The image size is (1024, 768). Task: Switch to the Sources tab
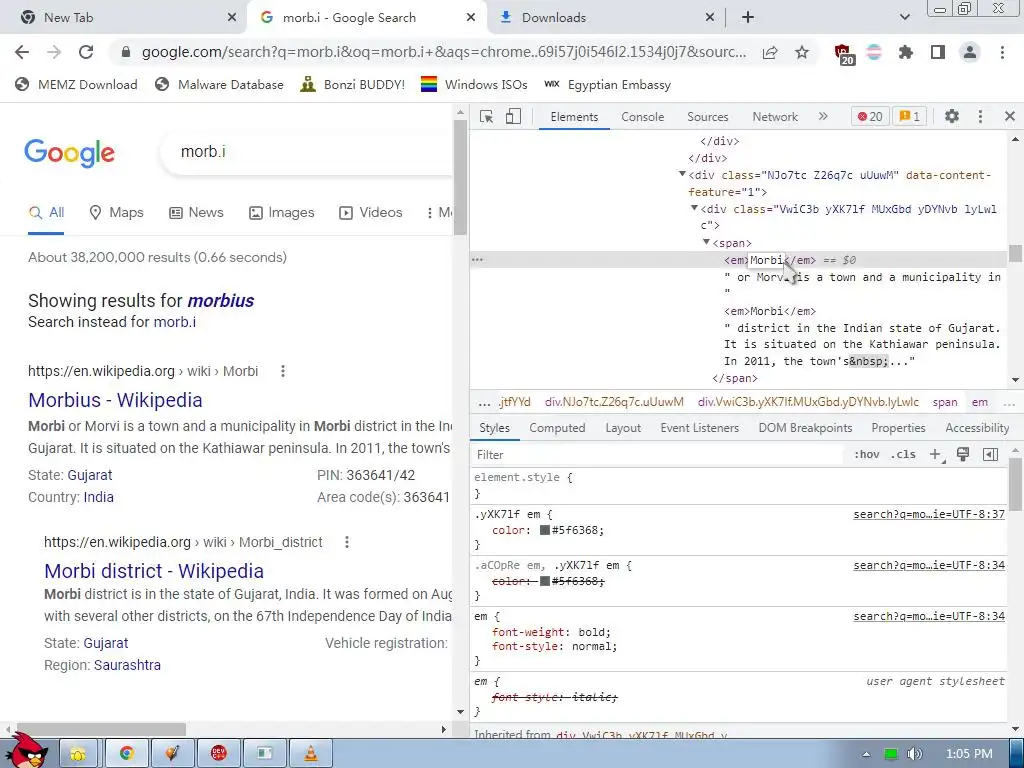(707, 117)
